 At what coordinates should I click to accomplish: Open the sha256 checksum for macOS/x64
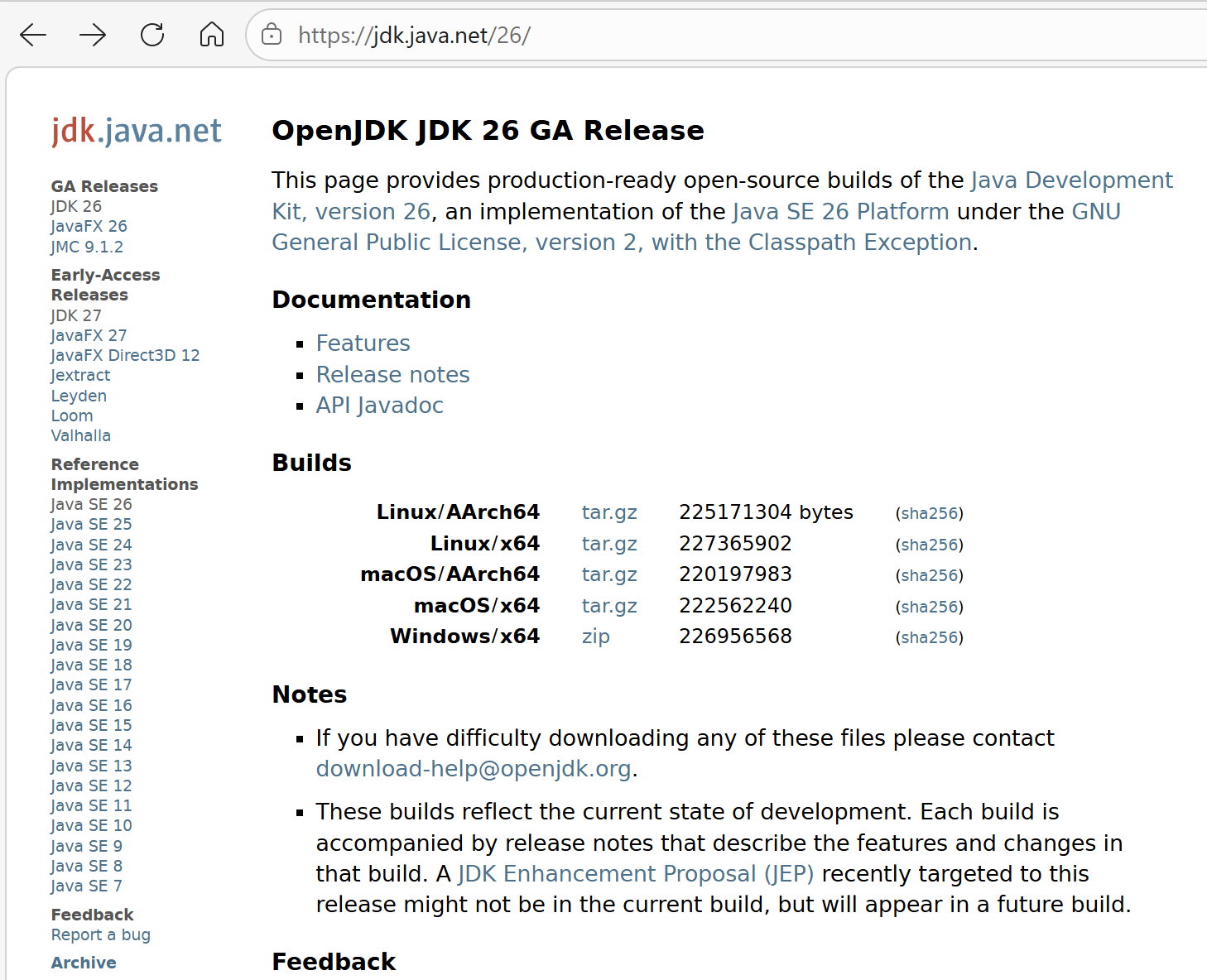point(930,607)
